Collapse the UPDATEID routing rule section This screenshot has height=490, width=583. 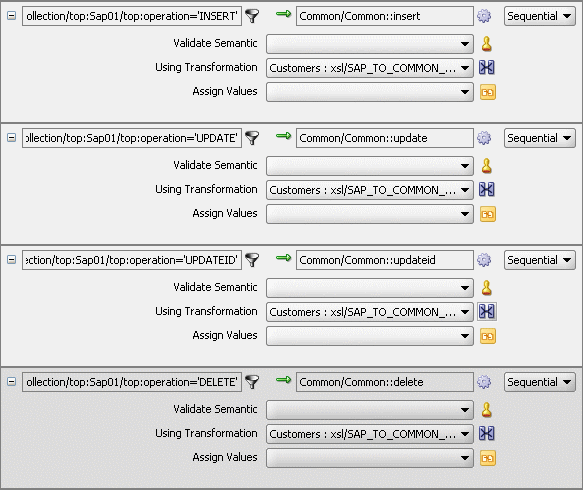tap(12, 259)
